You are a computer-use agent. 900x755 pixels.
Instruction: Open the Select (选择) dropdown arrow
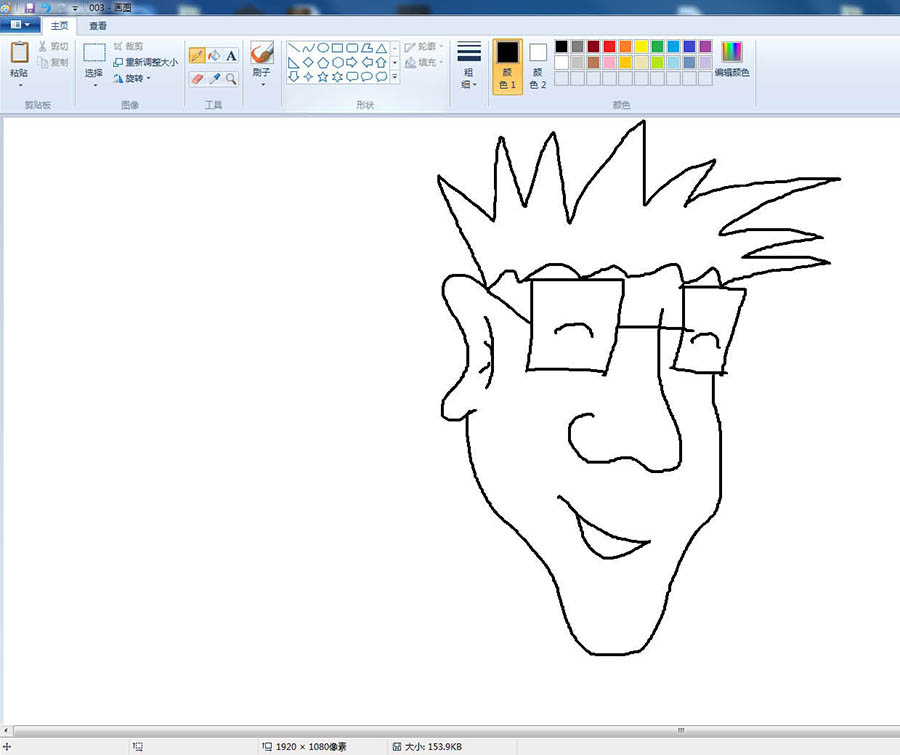(x=95, y=85)
